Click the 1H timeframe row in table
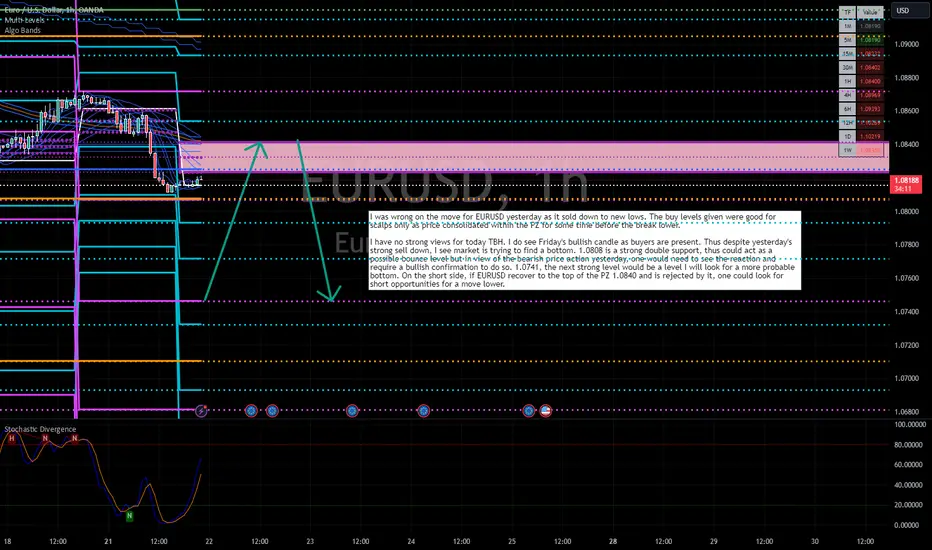 point(861,81)
